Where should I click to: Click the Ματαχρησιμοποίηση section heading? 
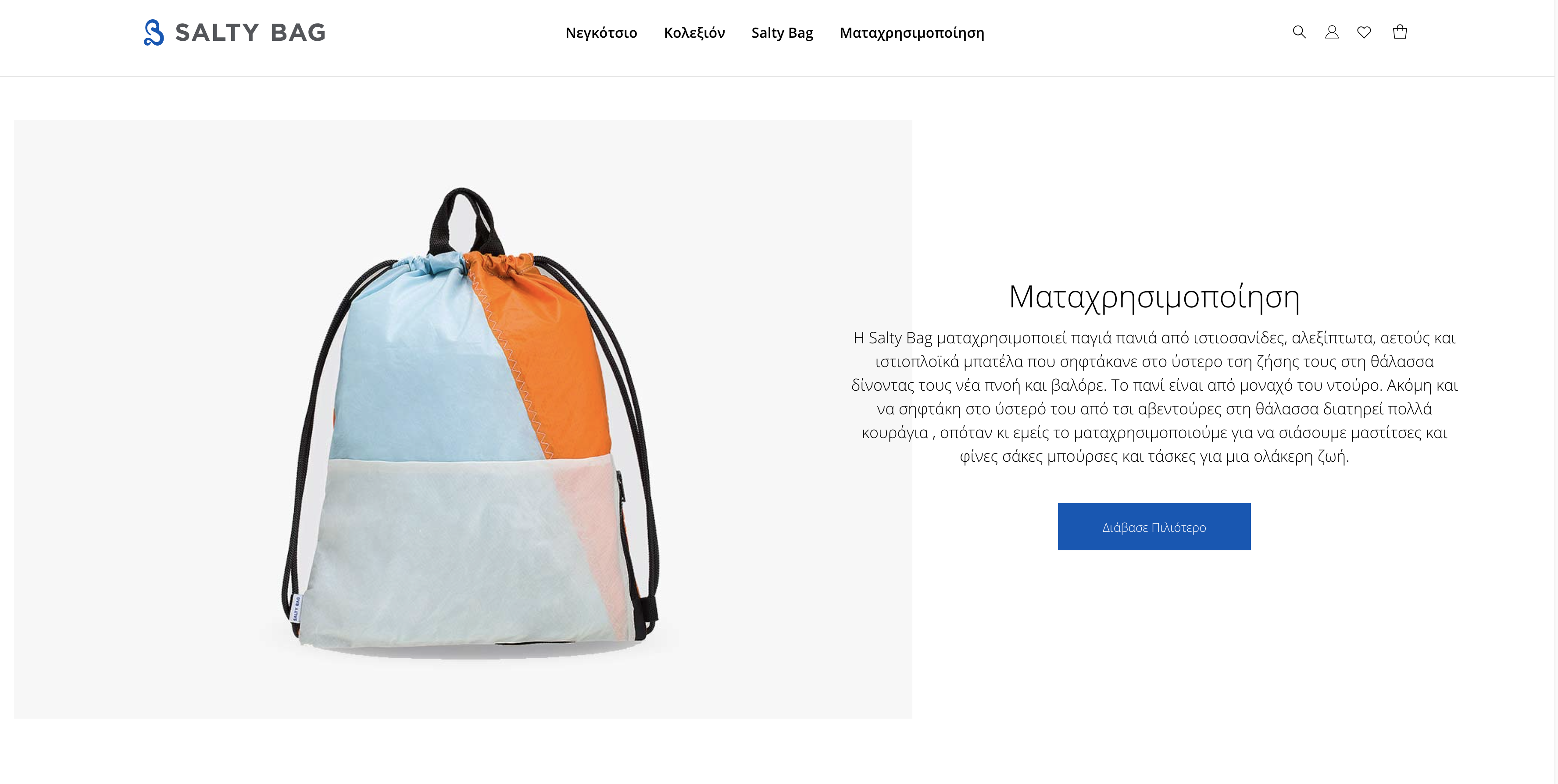click(1154, 297)
